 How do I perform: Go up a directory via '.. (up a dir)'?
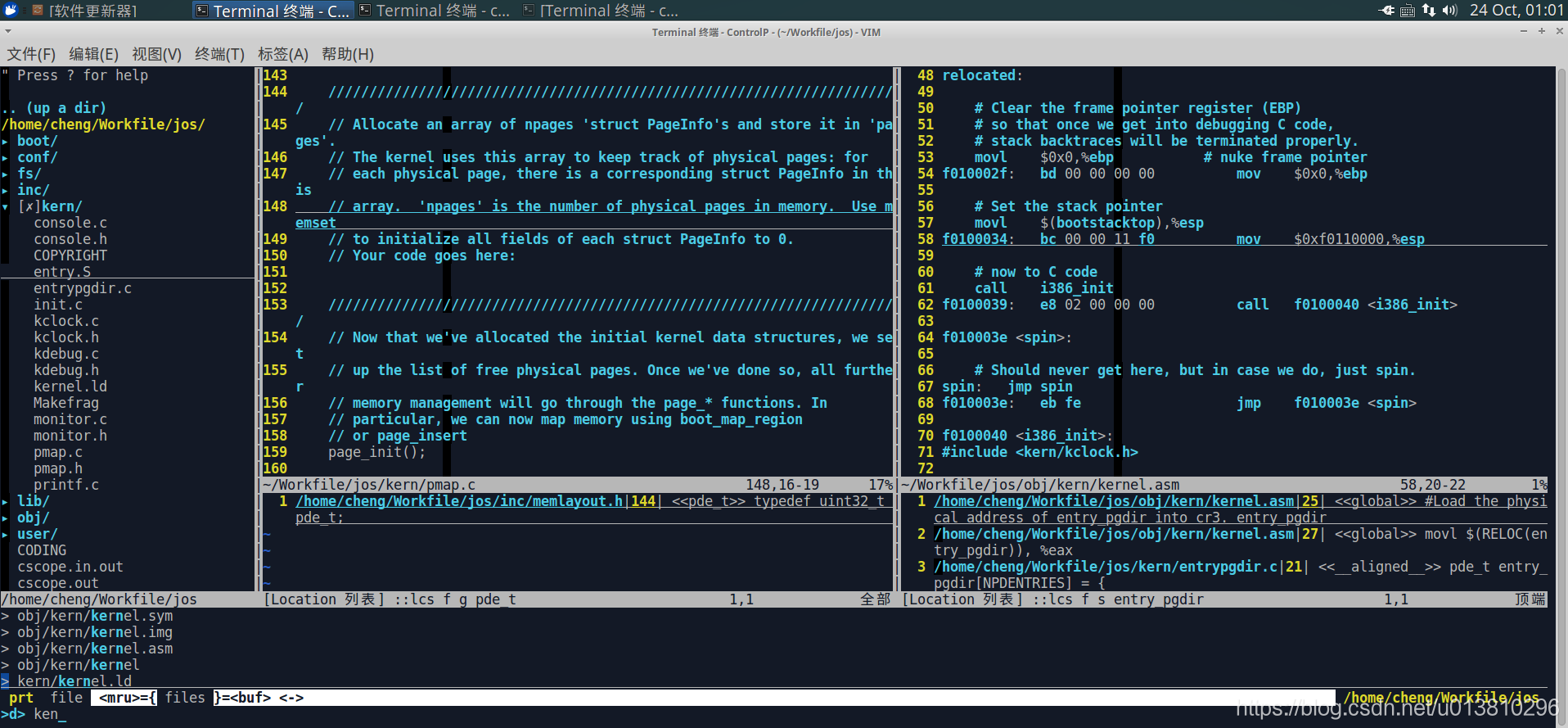point(54,108)
